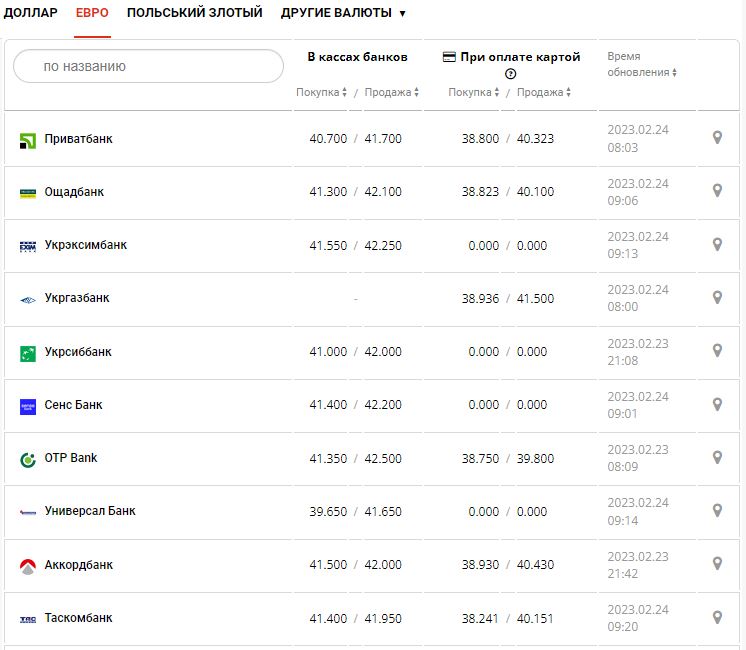
Task: Open the Приватбанк bank link
Action: [x=78, y=139]
